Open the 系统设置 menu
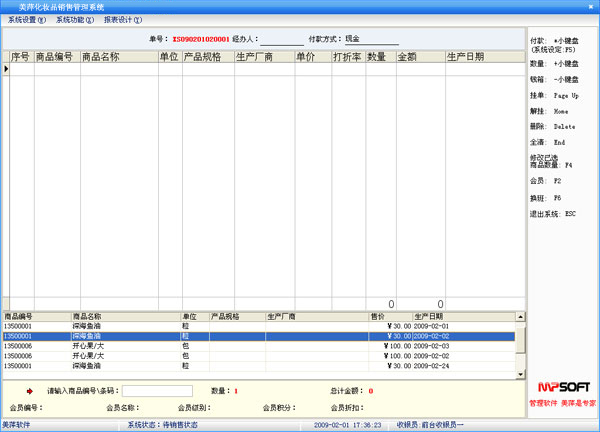This screenshot has width=600, height=432. pos(27,20)
